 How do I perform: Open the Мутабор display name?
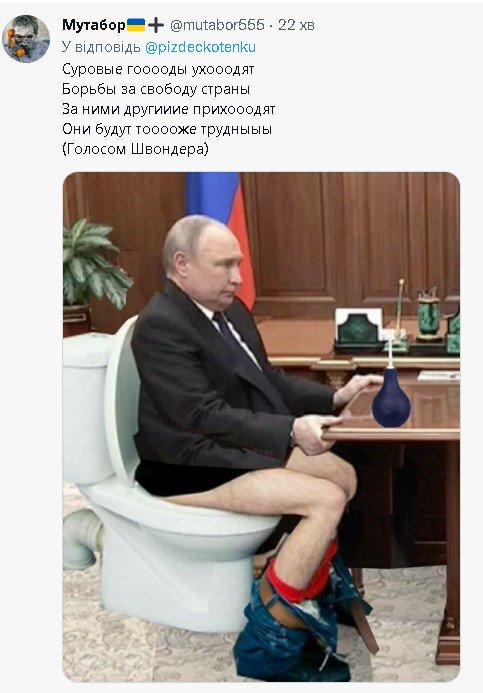pos(94,25)
